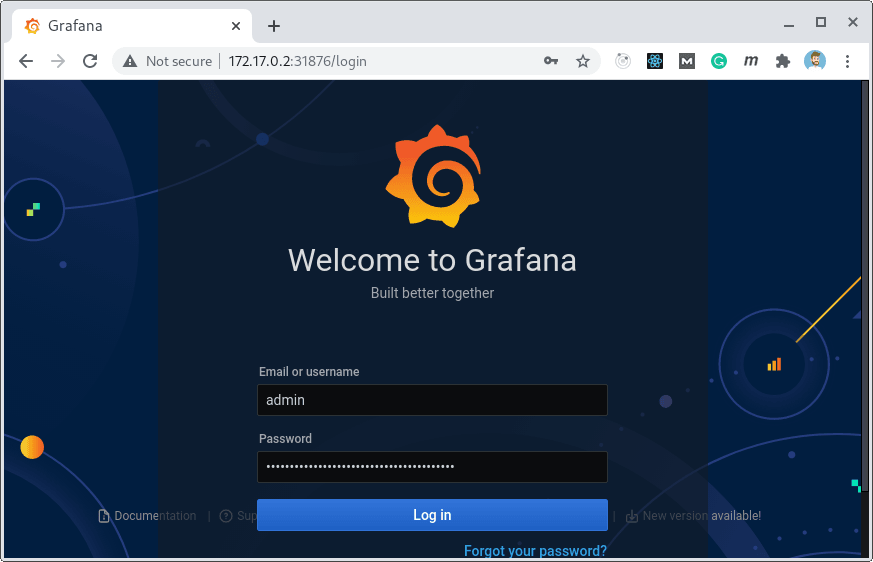
Task: Click the Support question mark icon
Action: coord(225,516)
